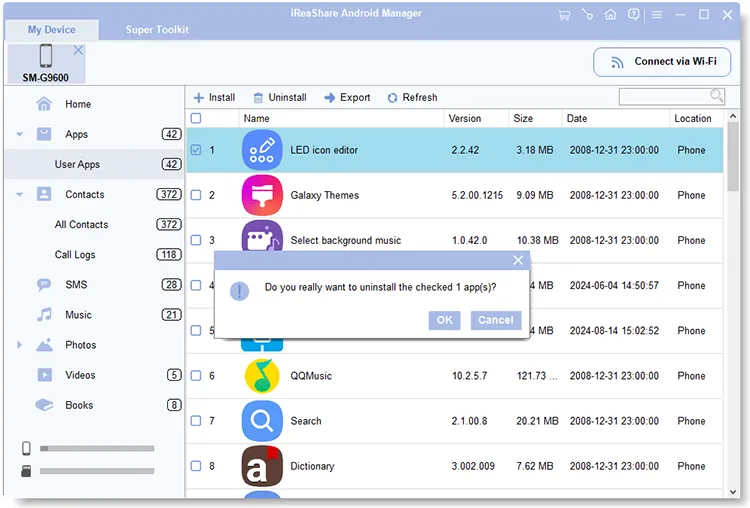The image size is (750, 508).
Task: Check the Search app row checkbox
Action: click(196, 421)
